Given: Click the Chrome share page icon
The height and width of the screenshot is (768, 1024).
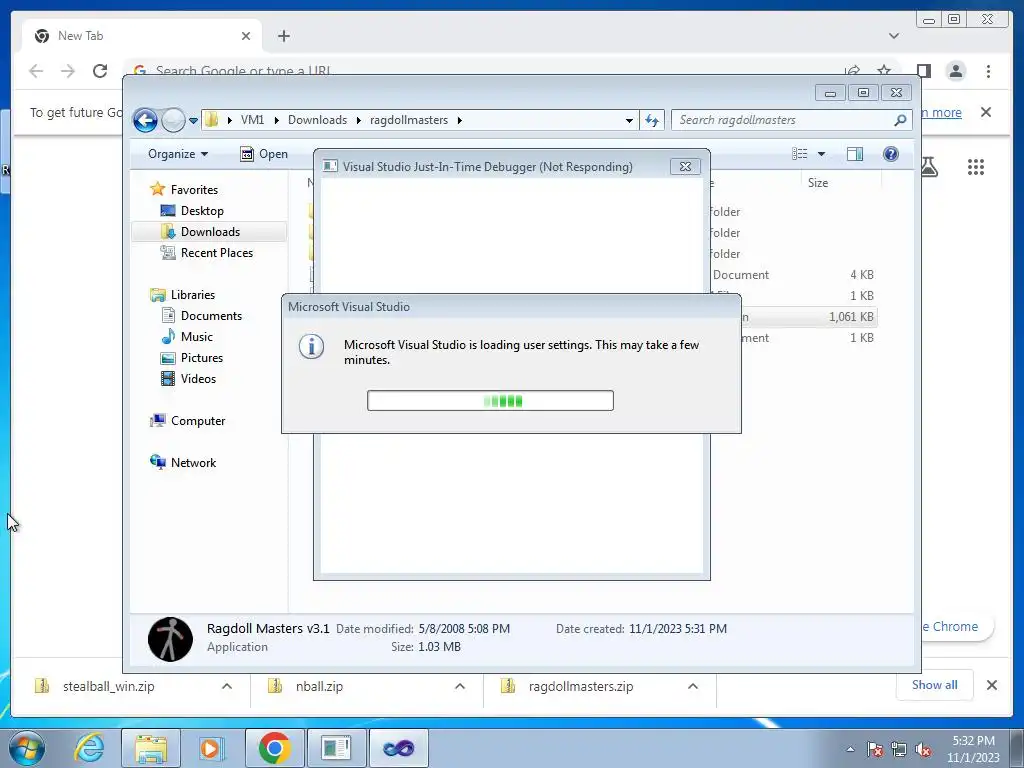Looking at the screenshot, I should click(852, 70).
